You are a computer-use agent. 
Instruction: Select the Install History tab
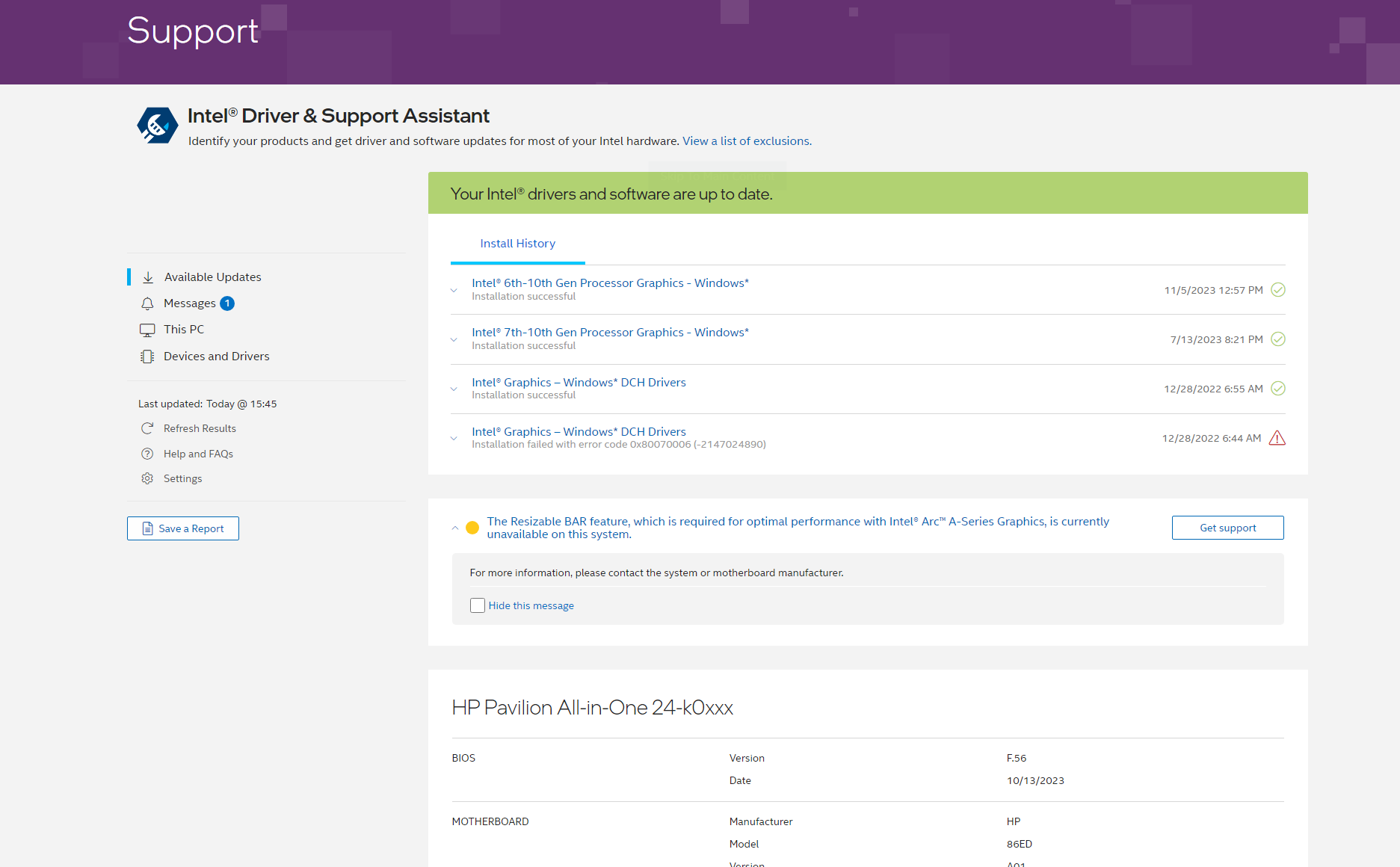(518, 244)
